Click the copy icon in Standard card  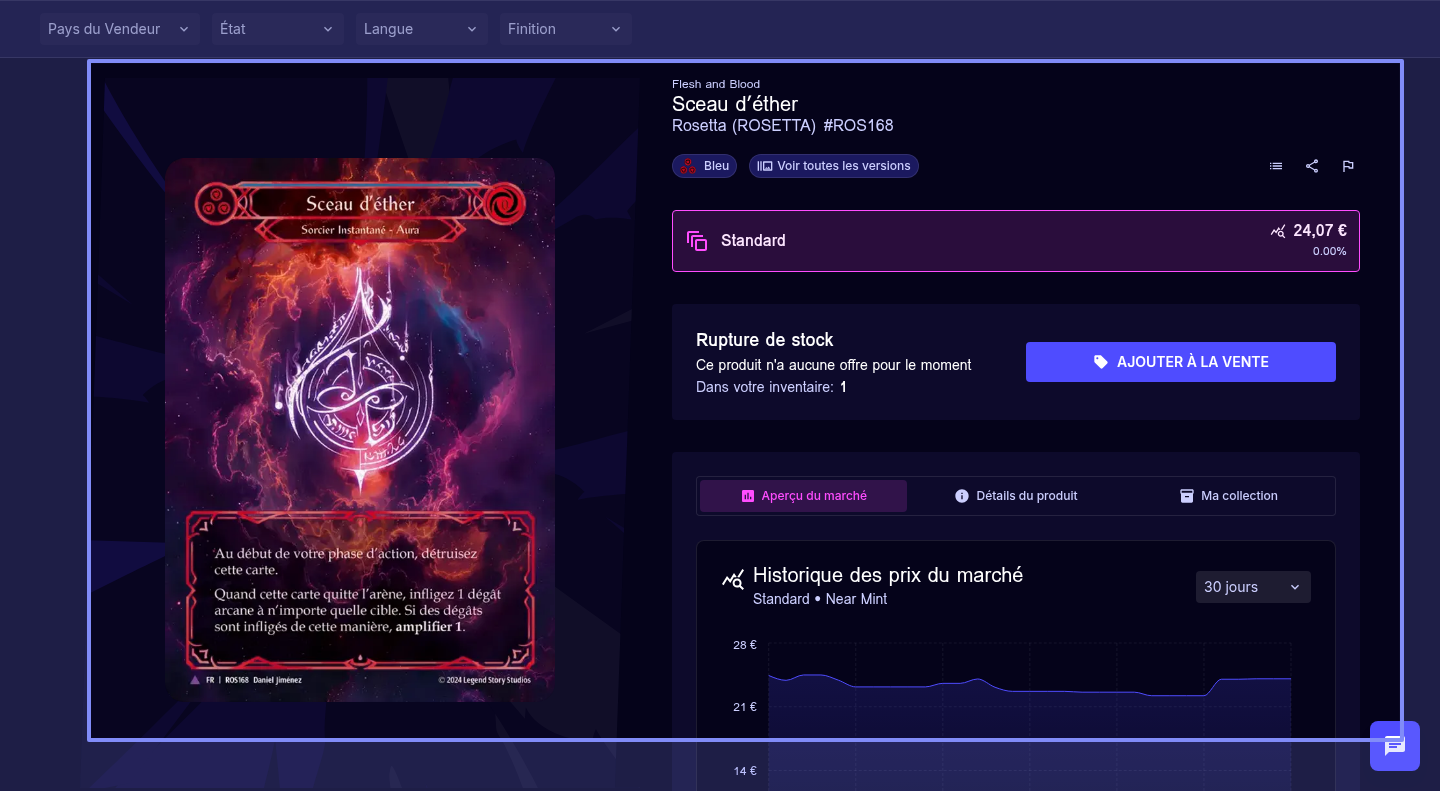pyautogui.click(x=697, y=241)
